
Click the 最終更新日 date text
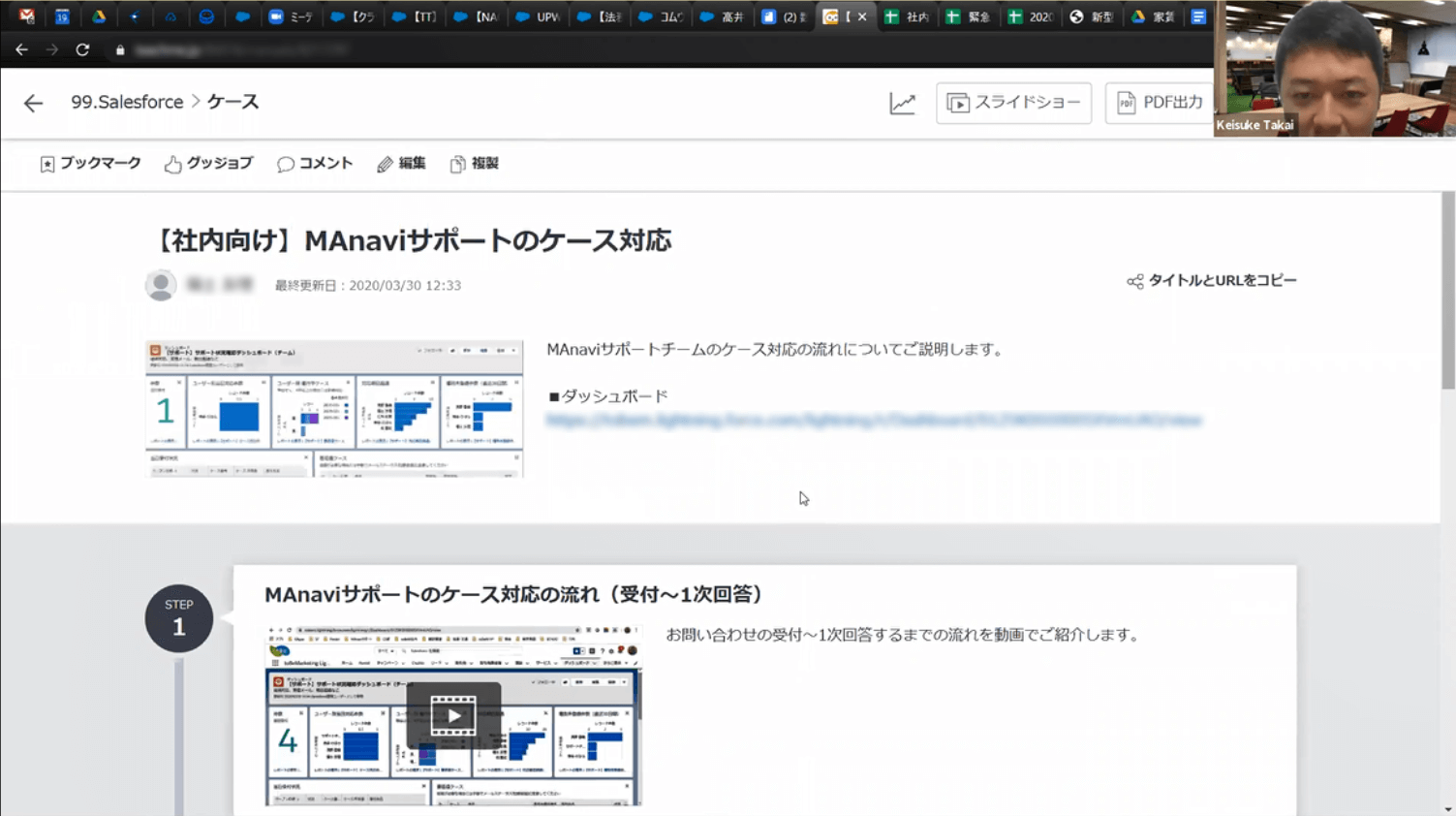[368, 286]
